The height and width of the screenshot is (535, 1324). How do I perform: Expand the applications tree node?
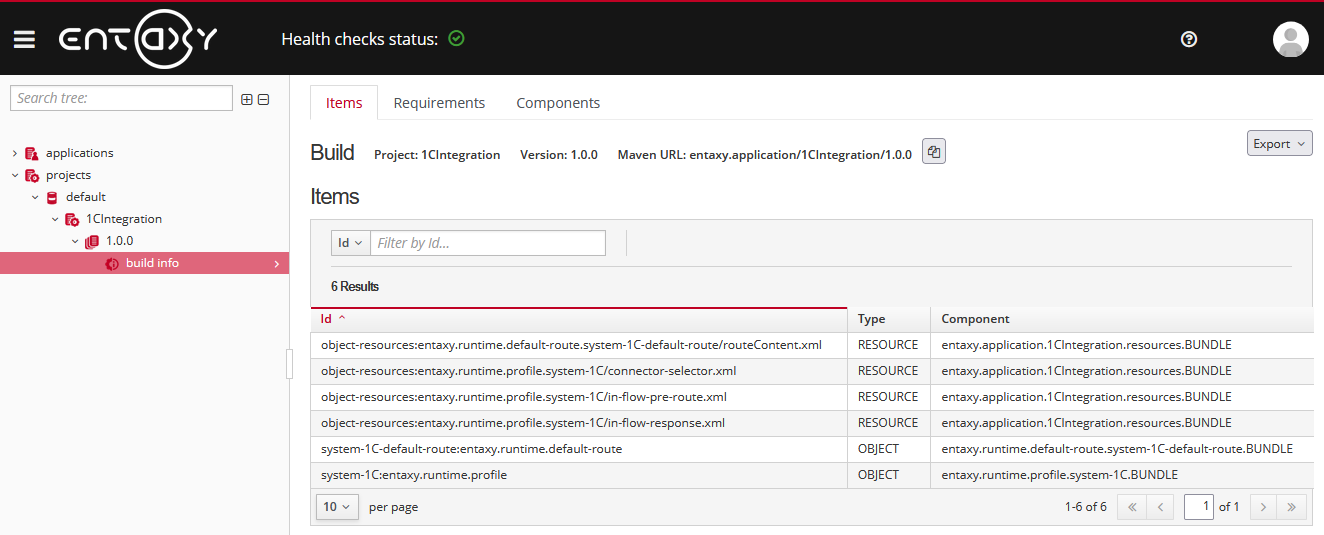point(15,153)
